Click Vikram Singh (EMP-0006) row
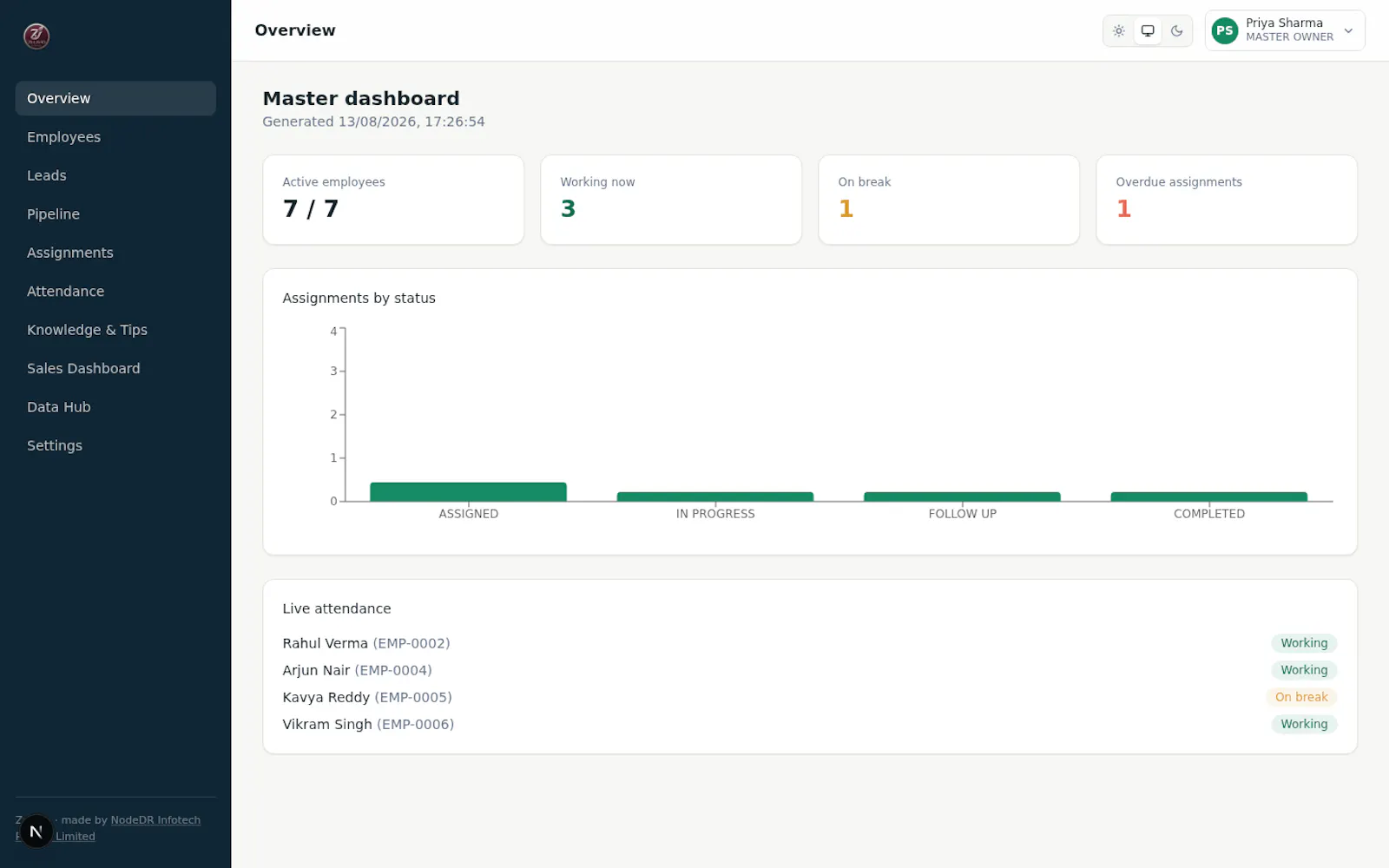 [810, 724]
